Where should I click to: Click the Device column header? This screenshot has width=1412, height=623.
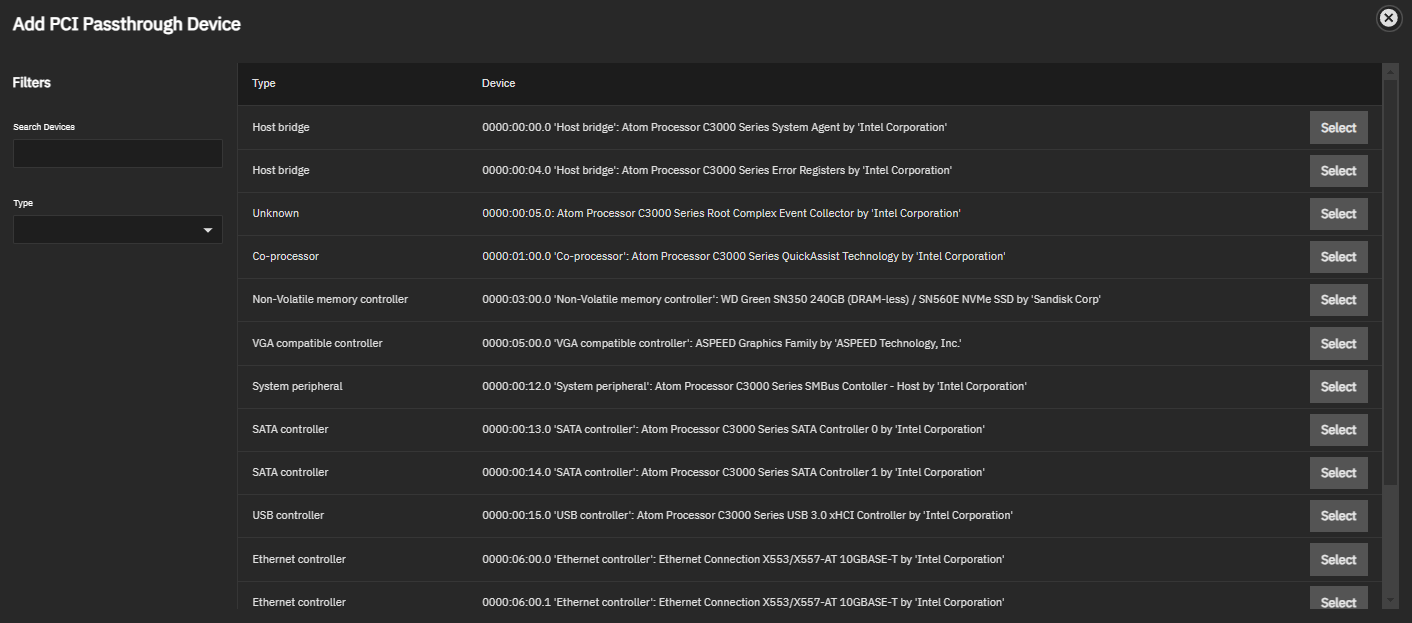498,84
